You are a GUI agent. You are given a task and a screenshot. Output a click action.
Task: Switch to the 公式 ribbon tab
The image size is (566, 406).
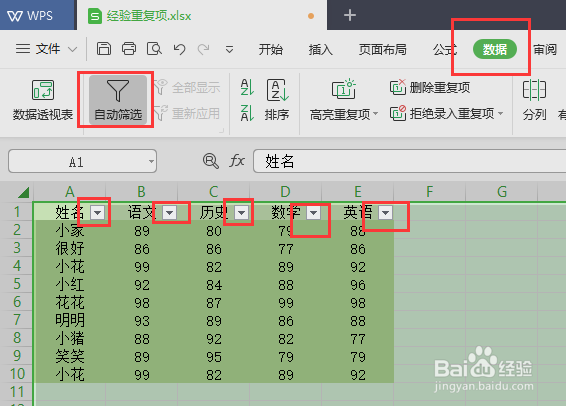point(445,49)
